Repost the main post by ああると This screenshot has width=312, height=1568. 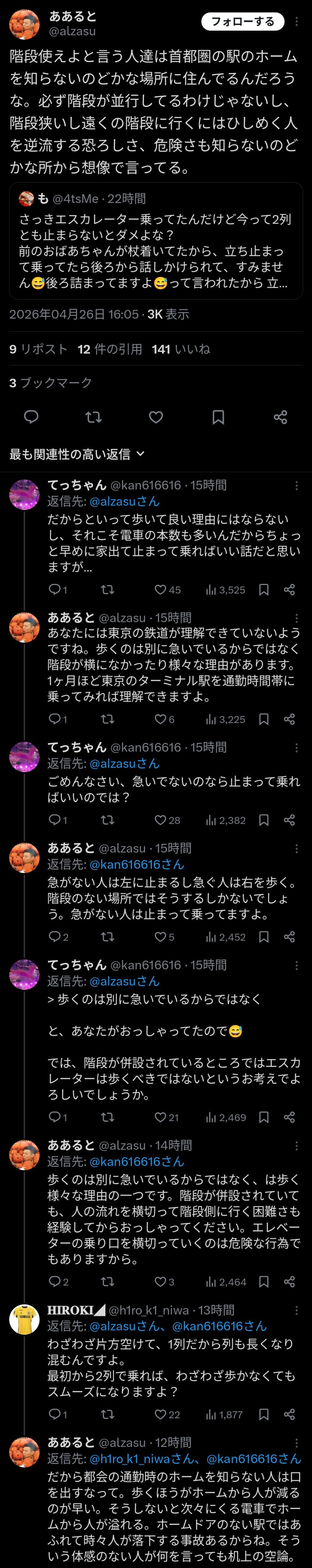coord(94,417)
